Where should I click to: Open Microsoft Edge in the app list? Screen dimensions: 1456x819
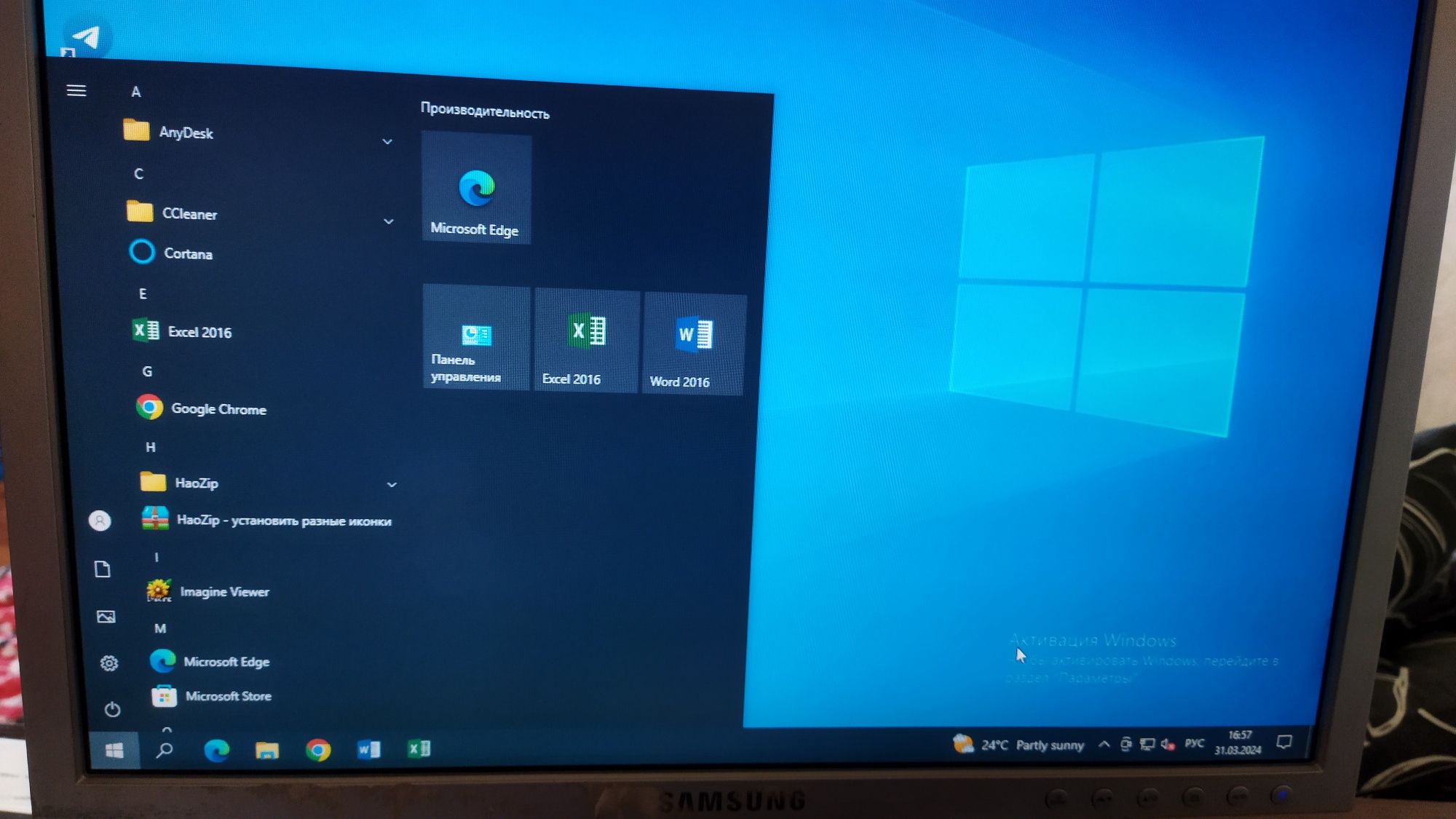coord(210,661)
